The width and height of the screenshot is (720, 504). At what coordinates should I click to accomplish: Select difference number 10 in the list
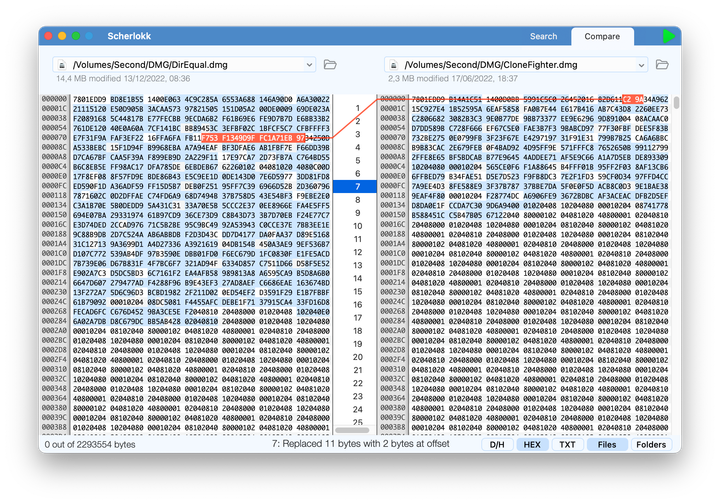pyautogui.click(x=357, y=226)
